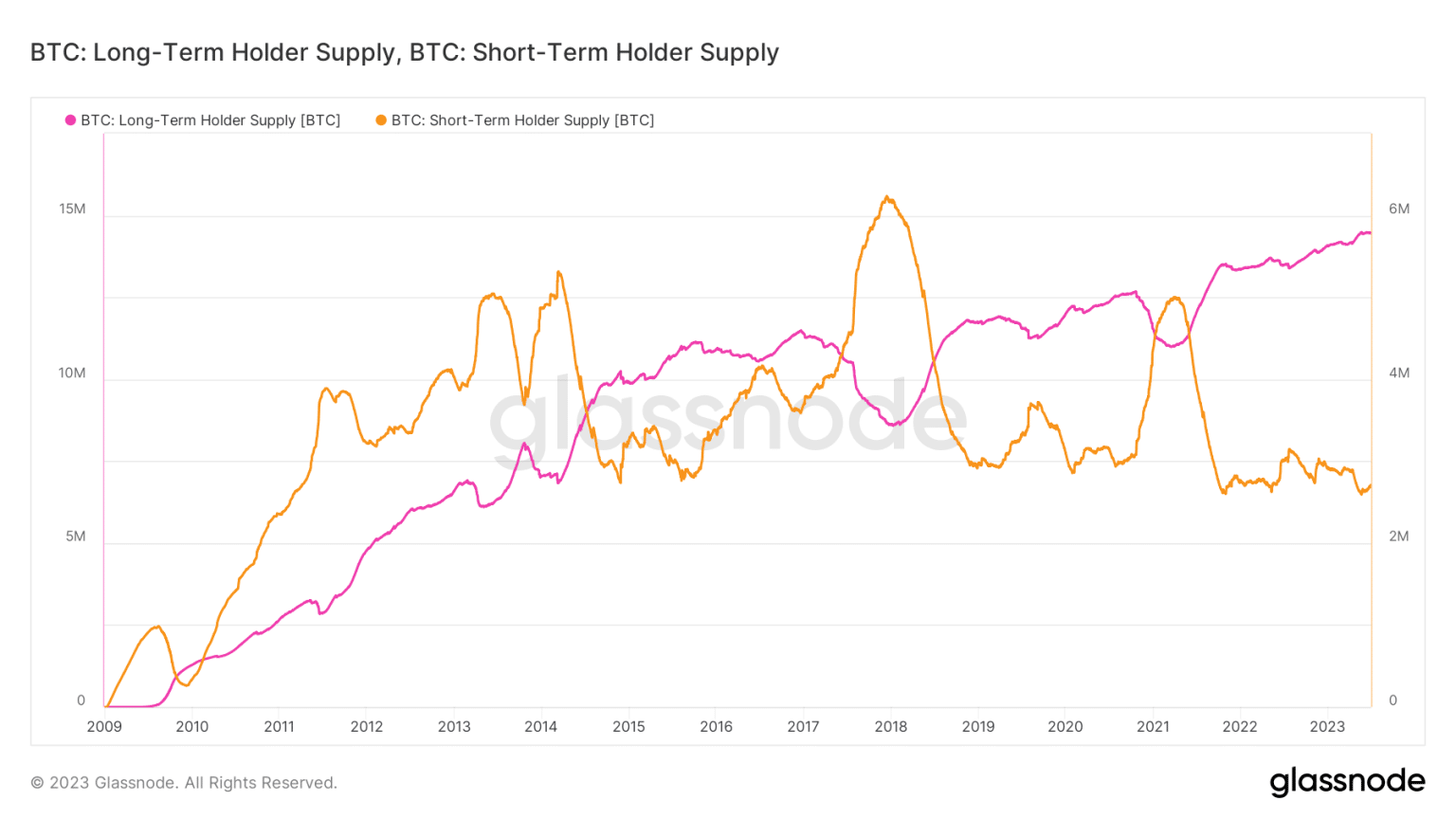Toggle the pink Long-Term Holder Supply legend dot
Image resolution: width=1456 pixels, height=819 pixels.
70,120
